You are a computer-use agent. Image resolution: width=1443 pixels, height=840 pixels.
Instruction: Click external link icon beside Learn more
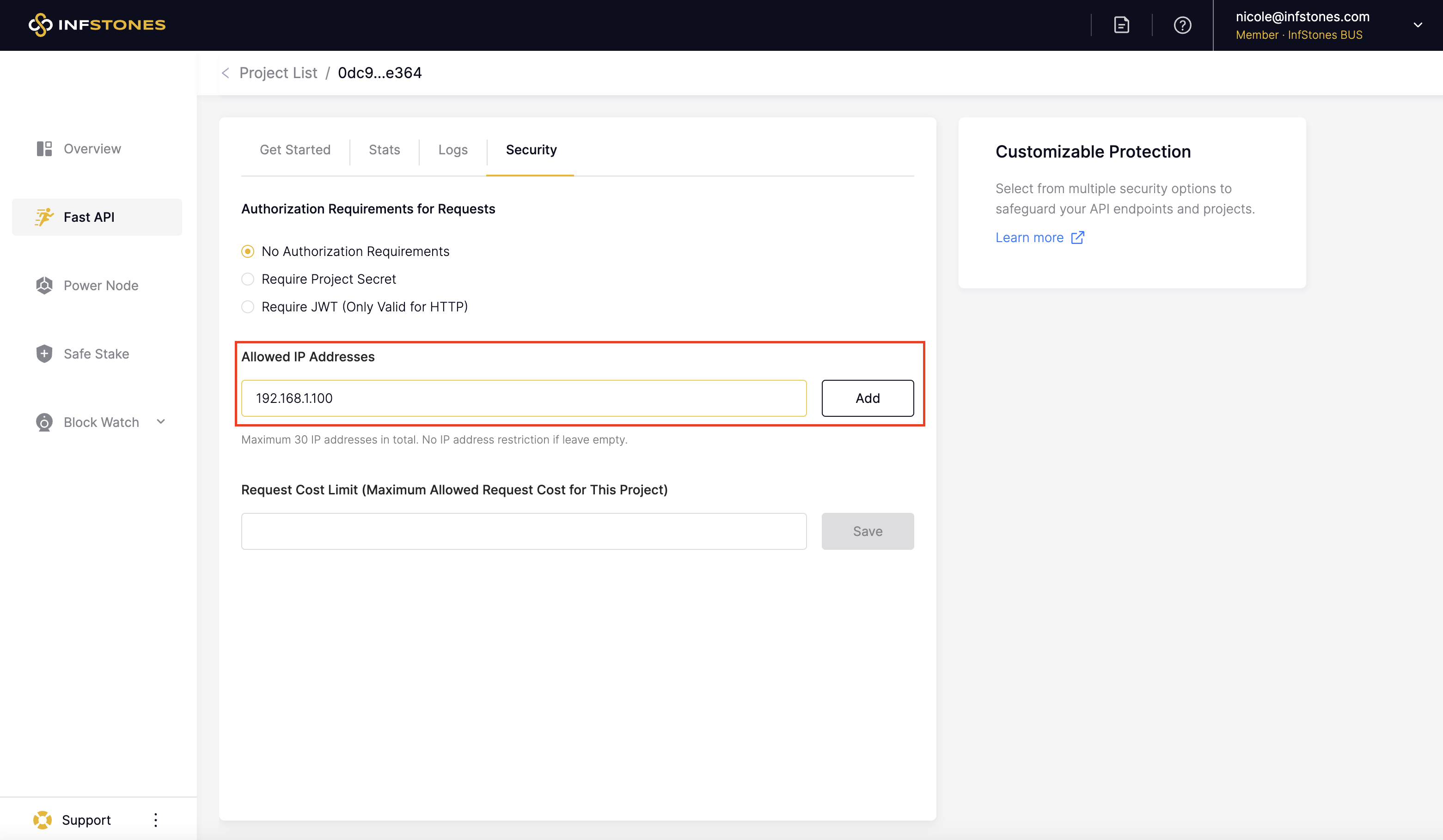pyautogui.click(x=1077, y=237)
